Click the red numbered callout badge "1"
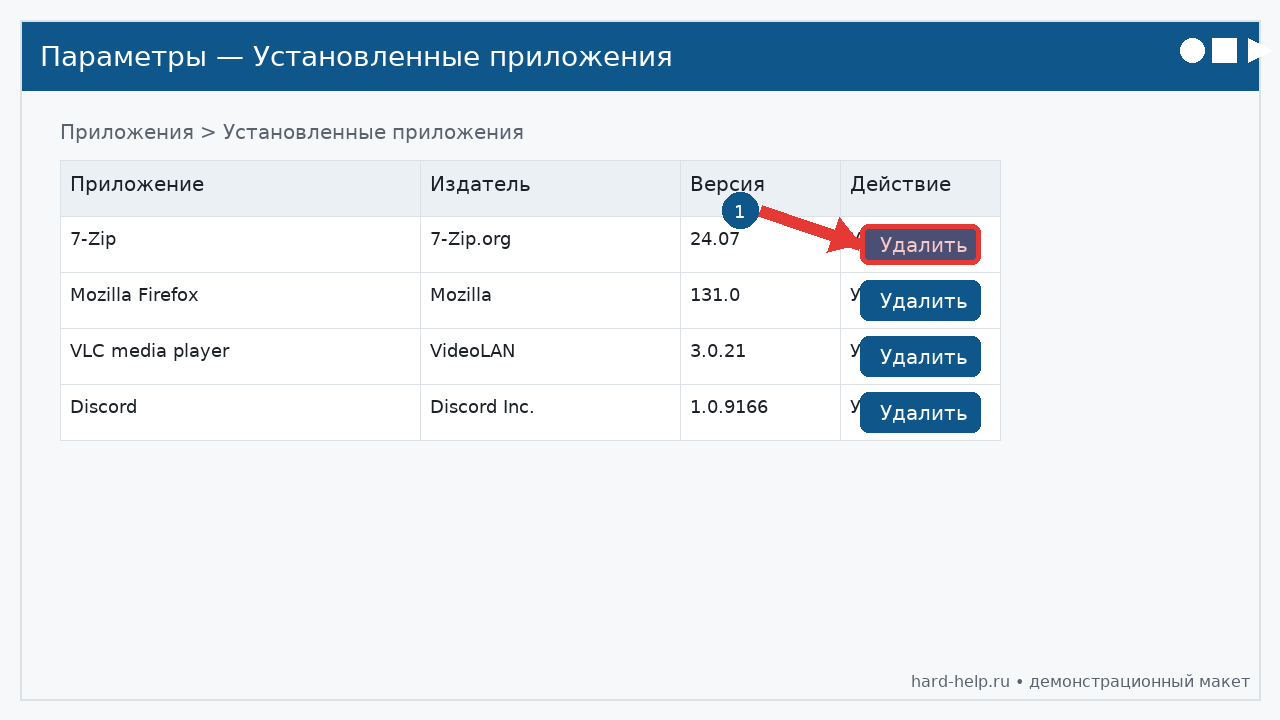Image resolution: width=1280 pixels, height=720 pixels. [739, 211]
